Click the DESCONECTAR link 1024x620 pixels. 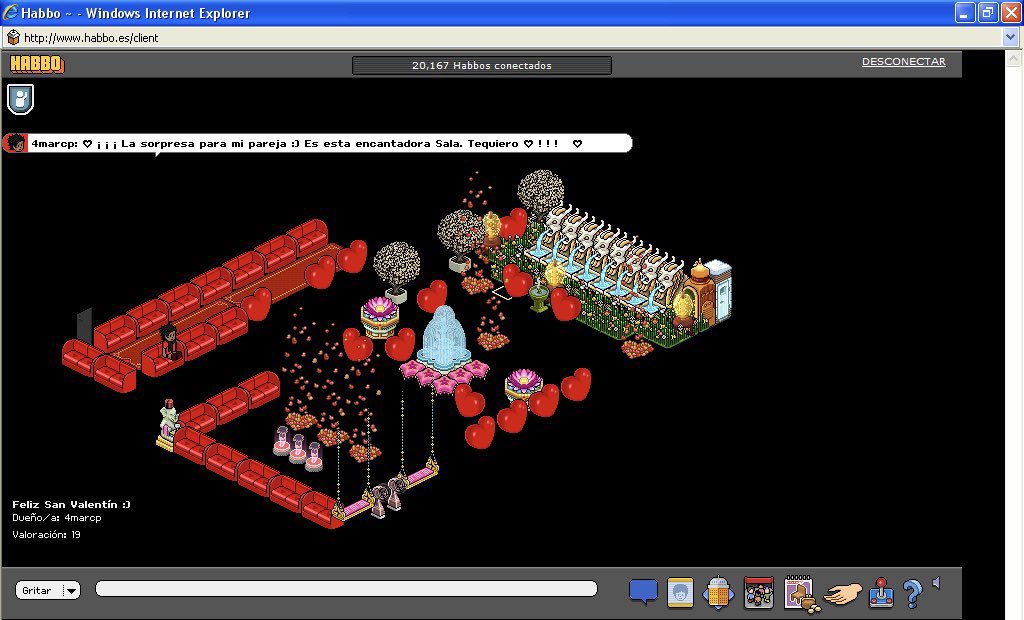(x=903, y=61)
